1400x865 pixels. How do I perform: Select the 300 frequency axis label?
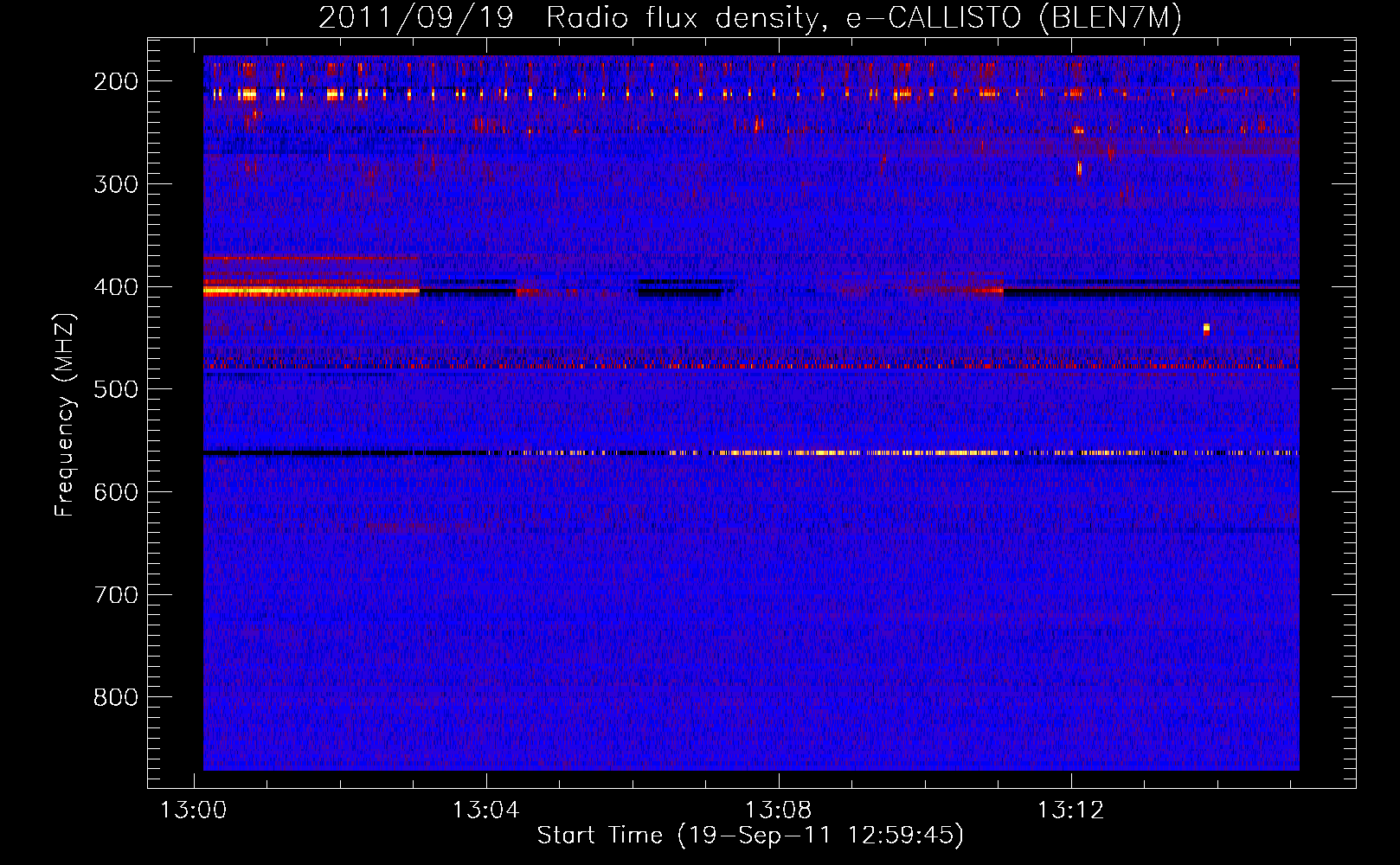coord(116,184)
